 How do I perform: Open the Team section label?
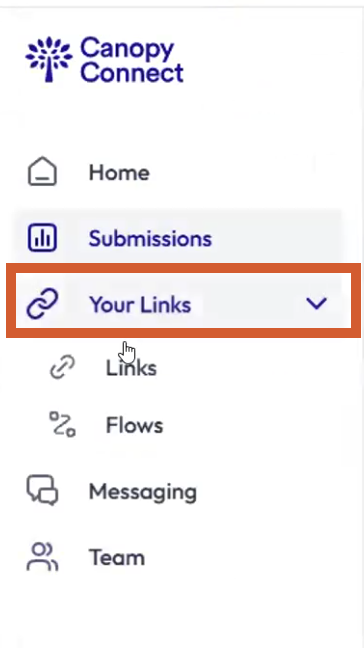point(117,558)
